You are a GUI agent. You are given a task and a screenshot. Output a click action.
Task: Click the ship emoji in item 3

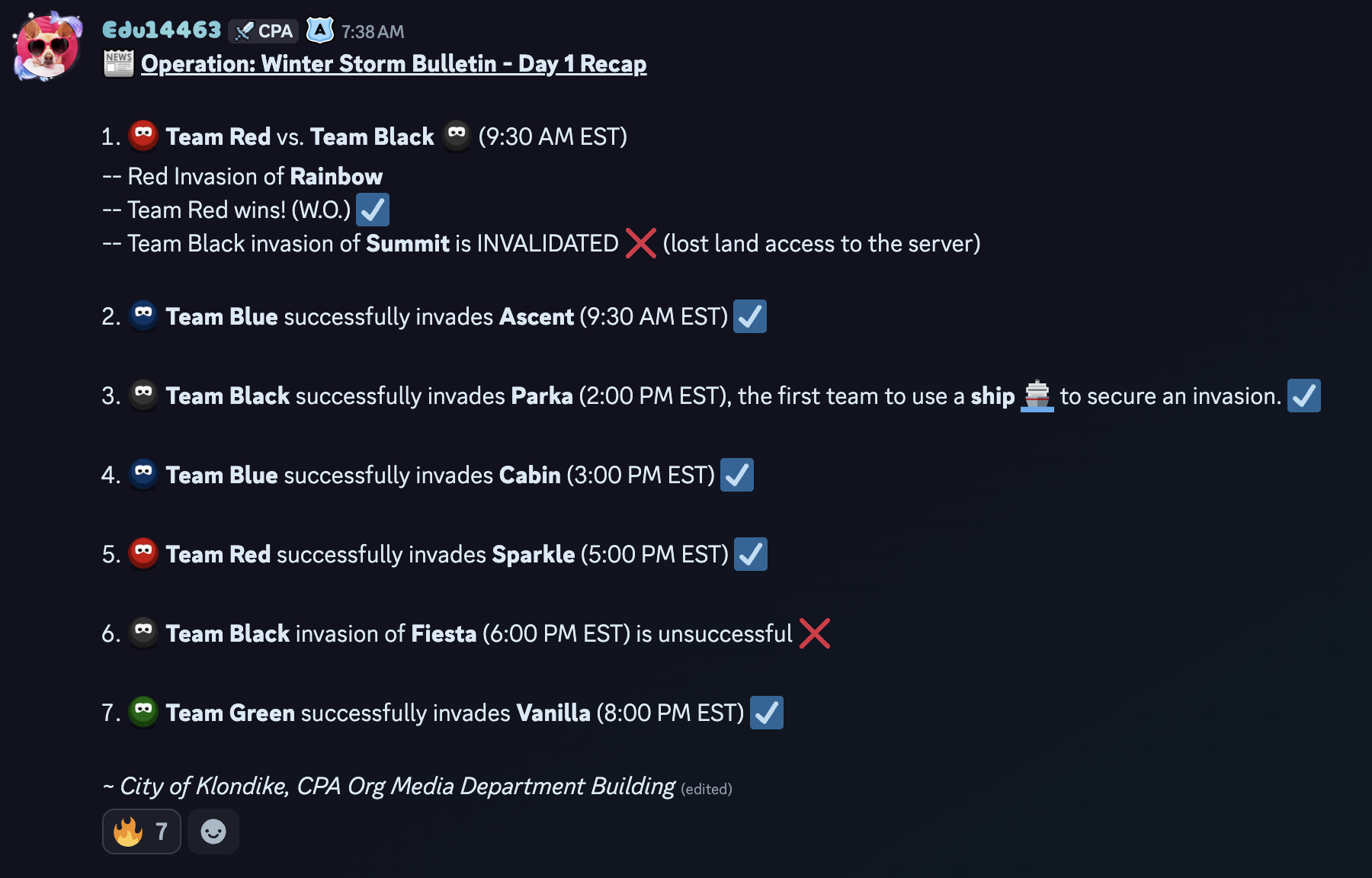click(x=1037, y=396)
